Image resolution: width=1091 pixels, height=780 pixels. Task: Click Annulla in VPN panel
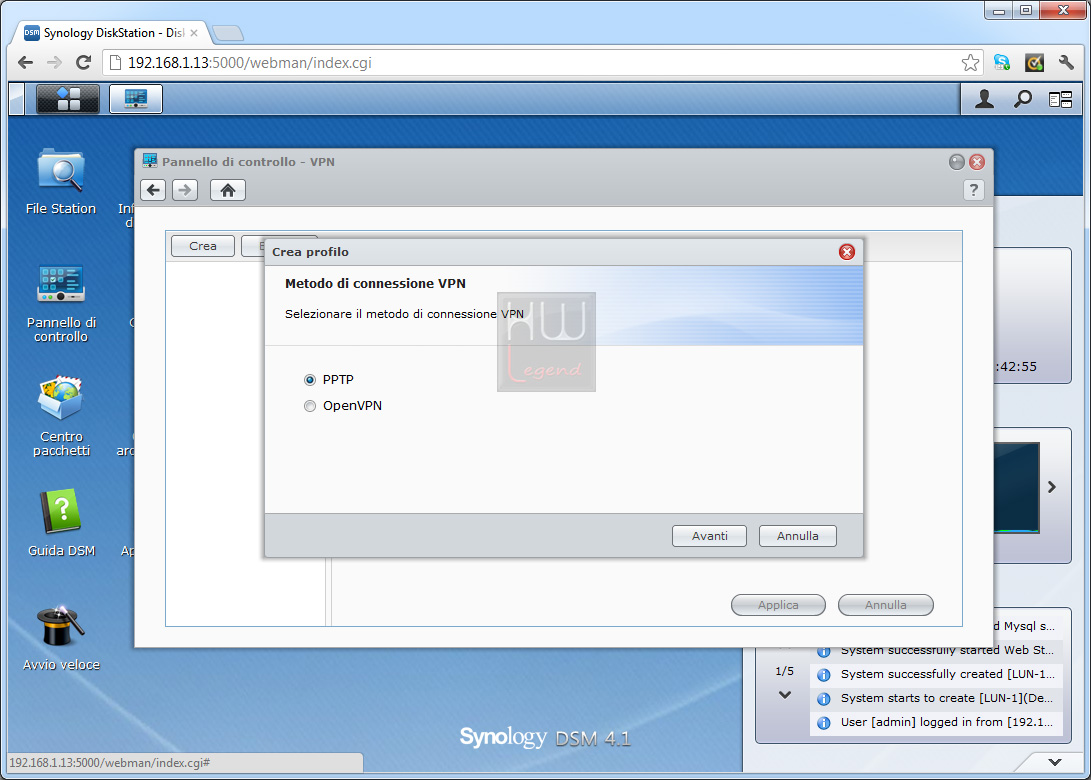point(885,605)
